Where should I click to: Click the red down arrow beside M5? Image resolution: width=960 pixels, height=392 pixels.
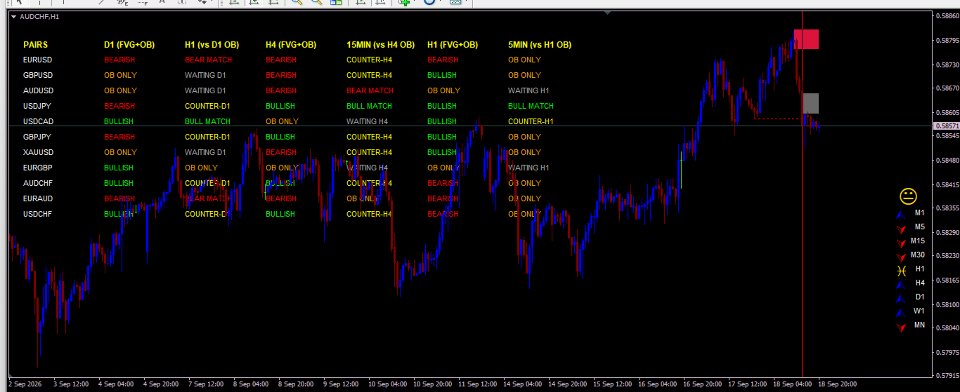pos(901,229)
